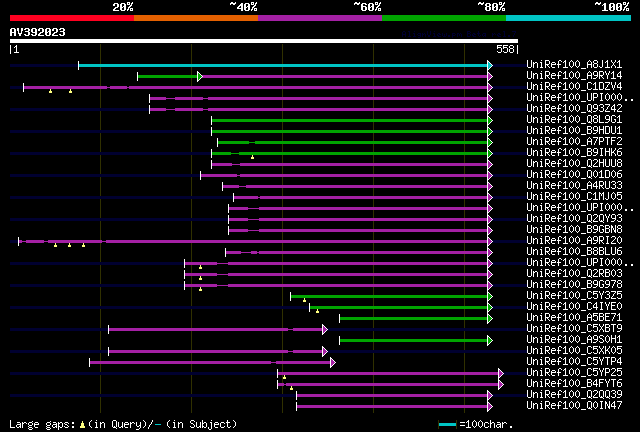
Task: Click the UniRef100_A4RU33 label
Action: (x=574, y=186)
